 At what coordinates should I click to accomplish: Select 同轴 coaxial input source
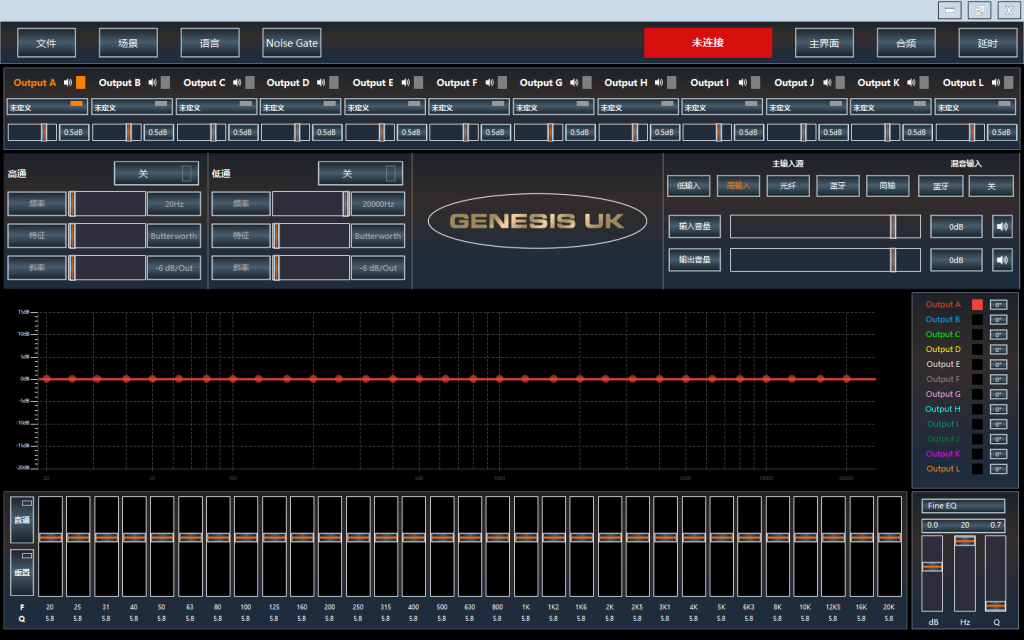pos(888,186)
